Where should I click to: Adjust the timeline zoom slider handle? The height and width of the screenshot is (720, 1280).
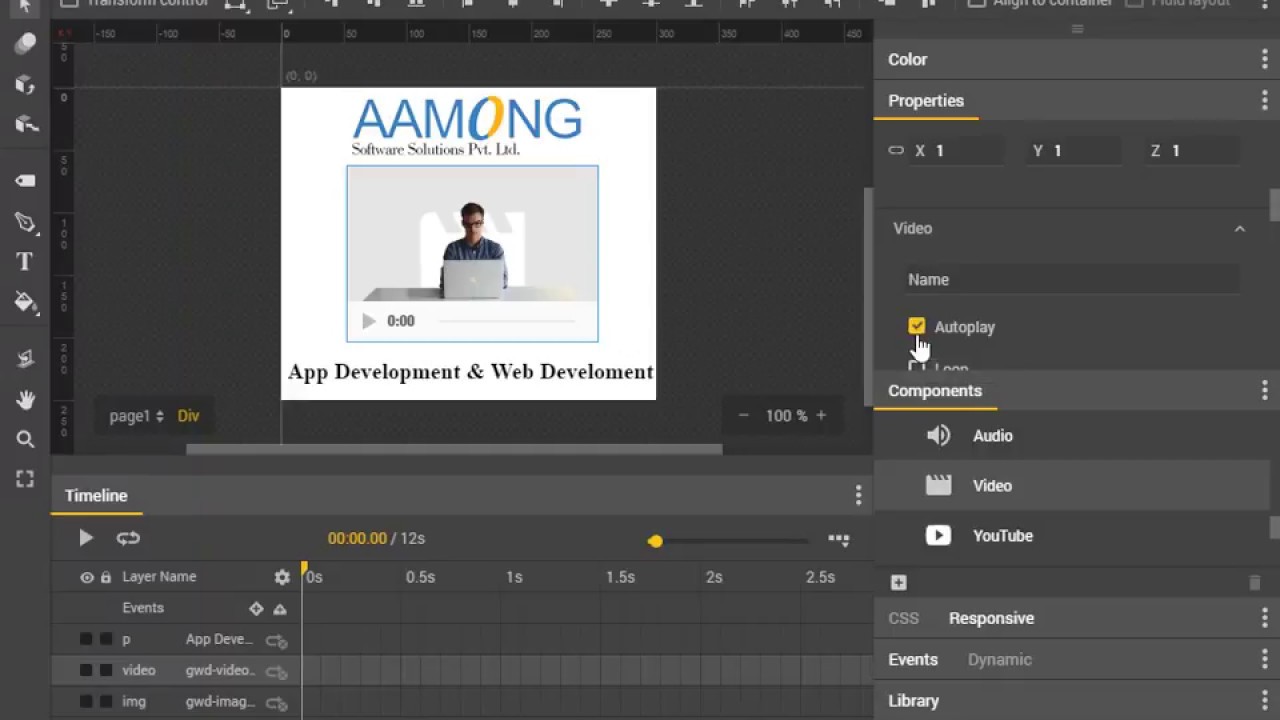coord(655,541)
